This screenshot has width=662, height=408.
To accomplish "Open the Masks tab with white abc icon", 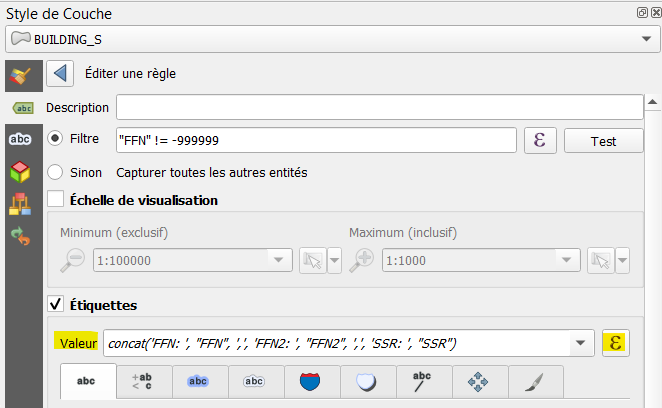I will [20, 139].
